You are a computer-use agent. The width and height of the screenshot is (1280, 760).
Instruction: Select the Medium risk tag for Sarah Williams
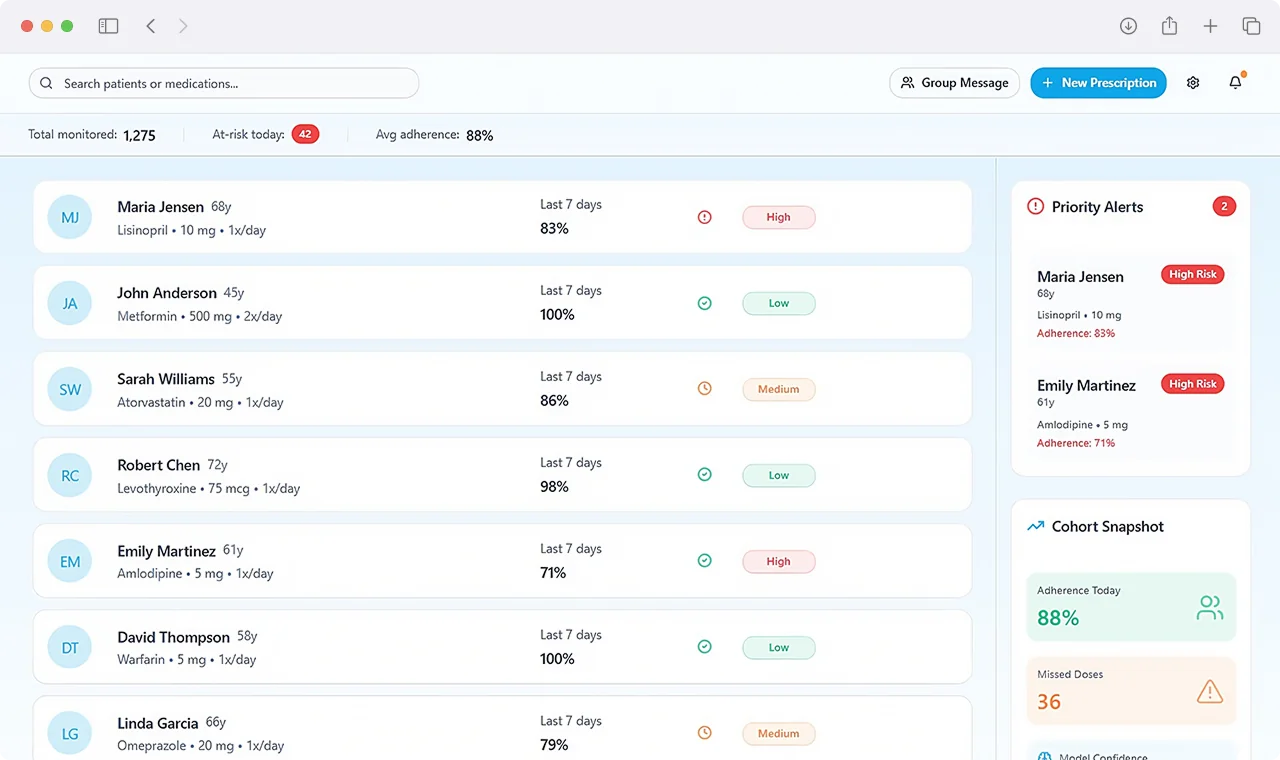[x=779, y=389]
